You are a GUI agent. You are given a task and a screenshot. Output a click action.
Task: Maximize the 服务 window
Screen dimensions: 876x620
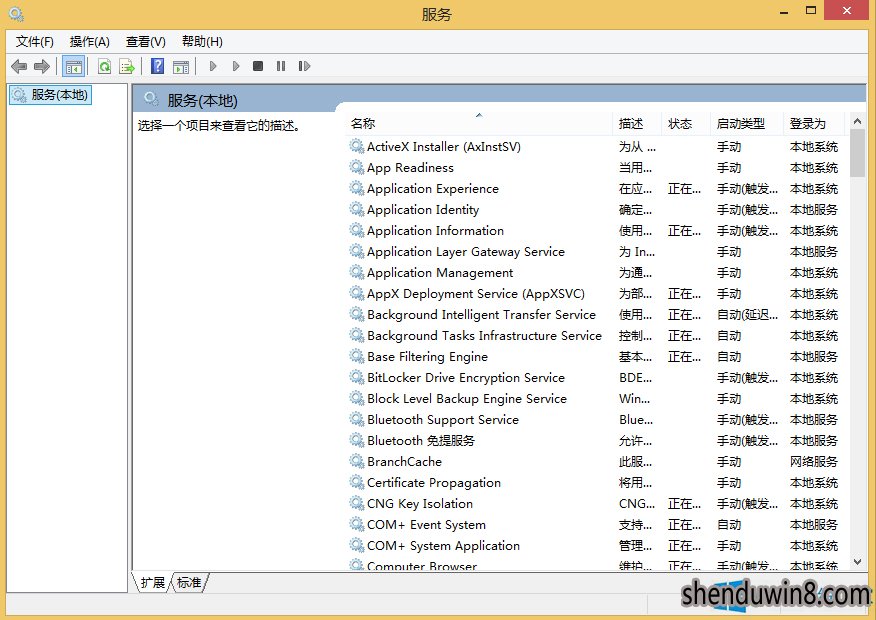[811, 10]
